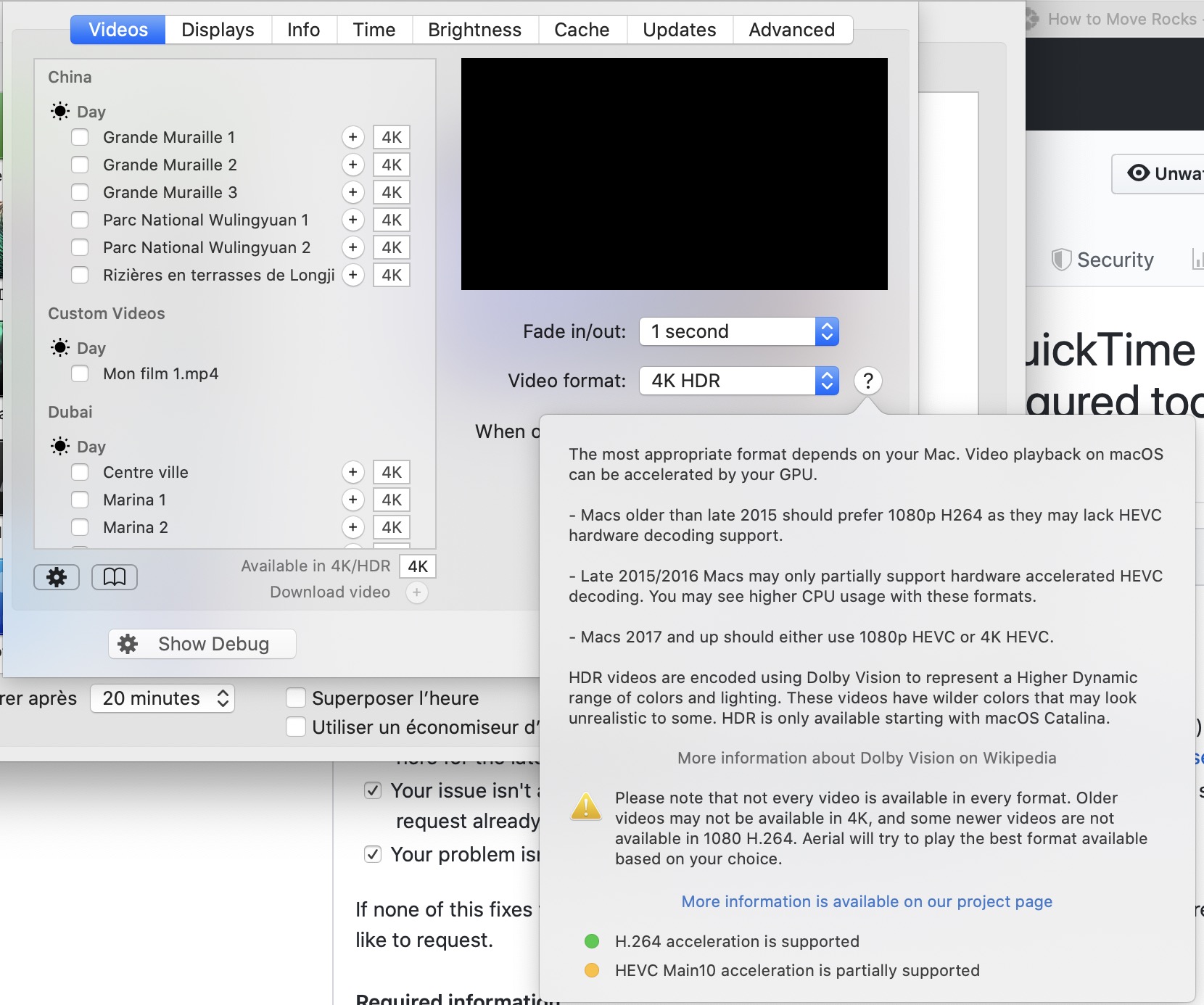Click the Custom Videos Day sun icon
Image resolution: width=1204 pixels, height=1005 pixels.
pos(60,347)
